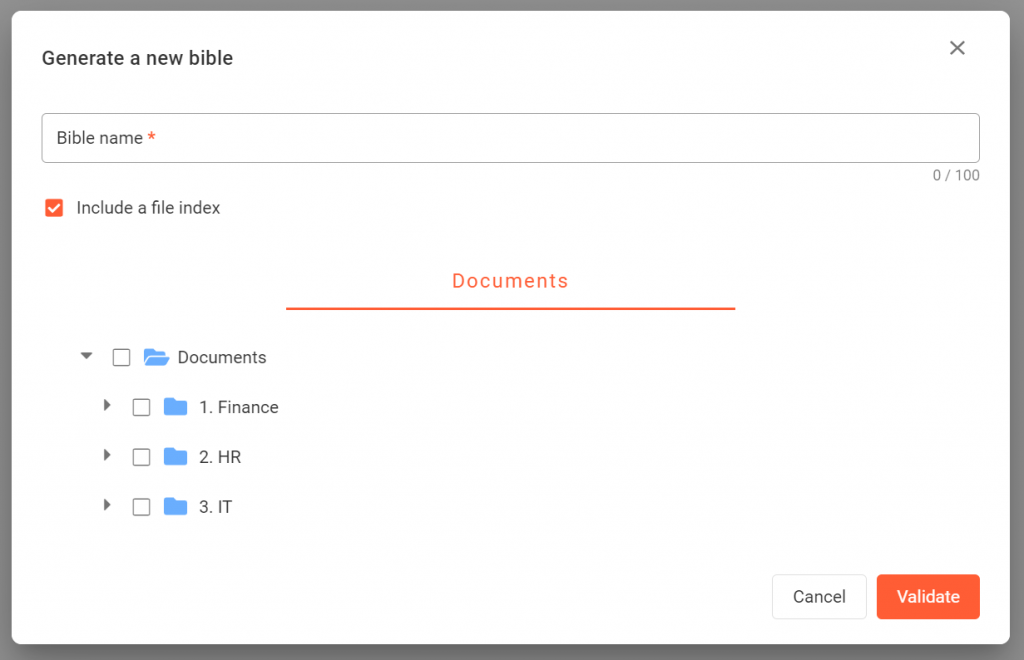
Task: Tick the root Documents folder checkbox
Action: click(x=121, y=357)
